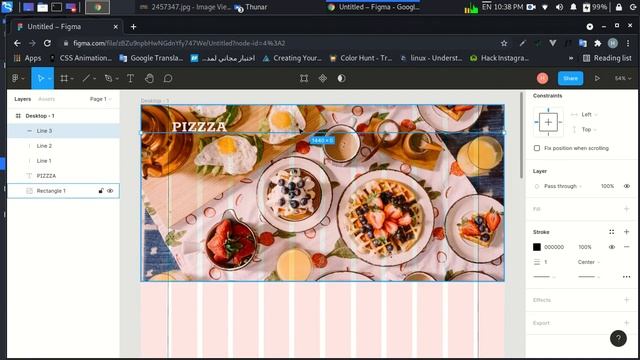Toggle layer visibility eye in Layer section
This screenshot has height=360, width=640.
click(x=627, y=186)
